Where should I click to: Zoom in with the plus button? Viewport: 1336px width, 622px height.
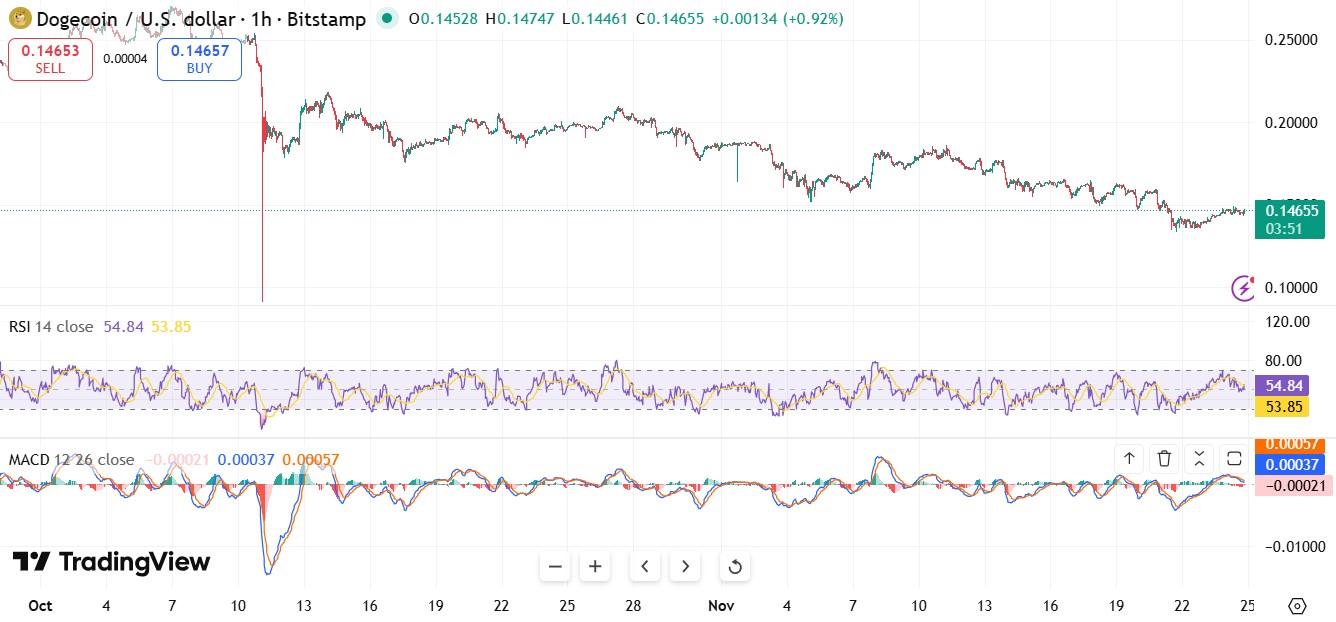coord(595,567)
